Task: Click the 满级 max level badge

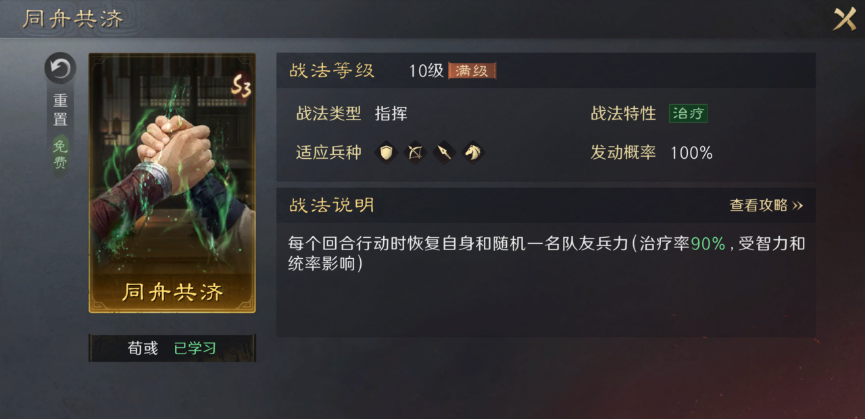Action: (472, 71)
